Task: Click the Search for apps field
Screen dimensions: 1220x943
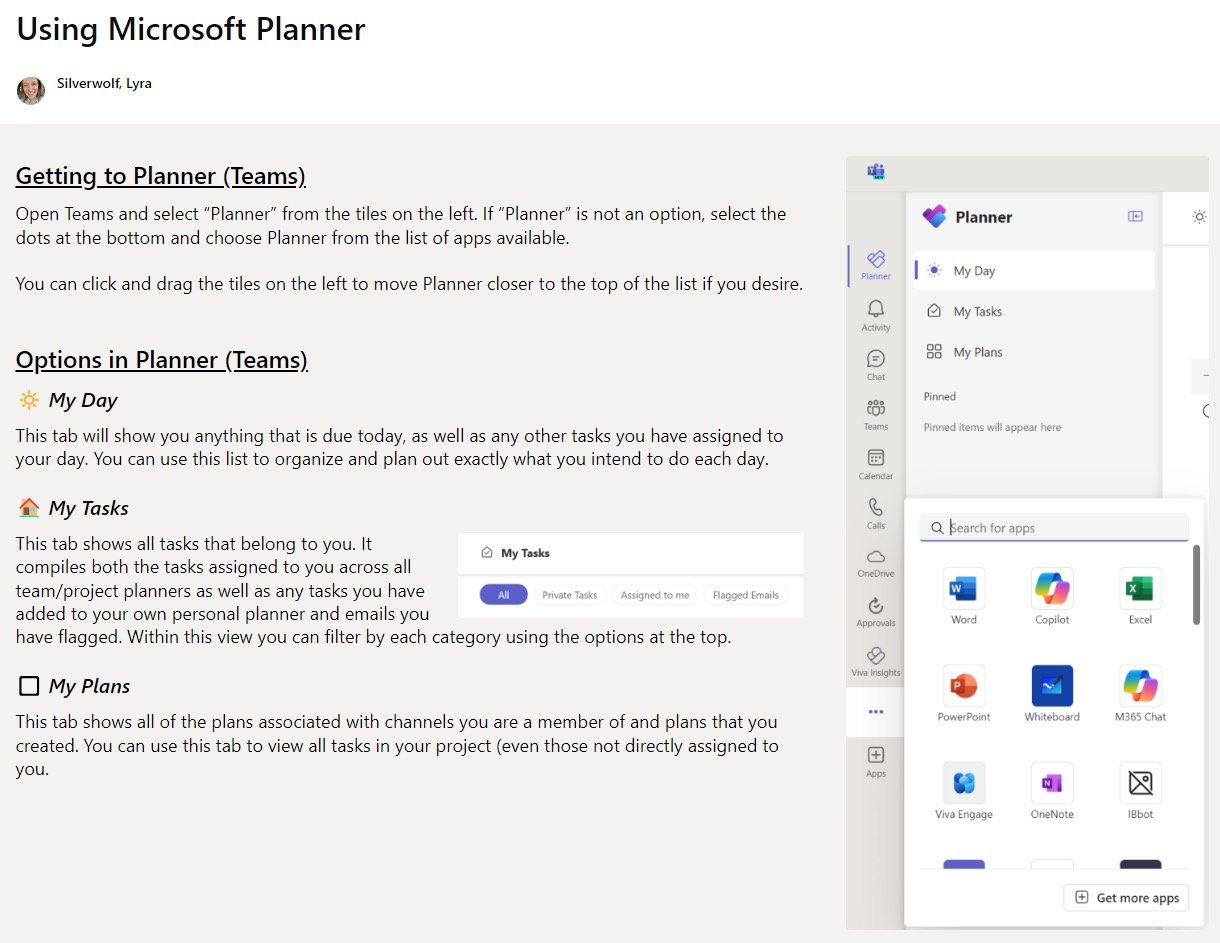Action: (1054, 528)
